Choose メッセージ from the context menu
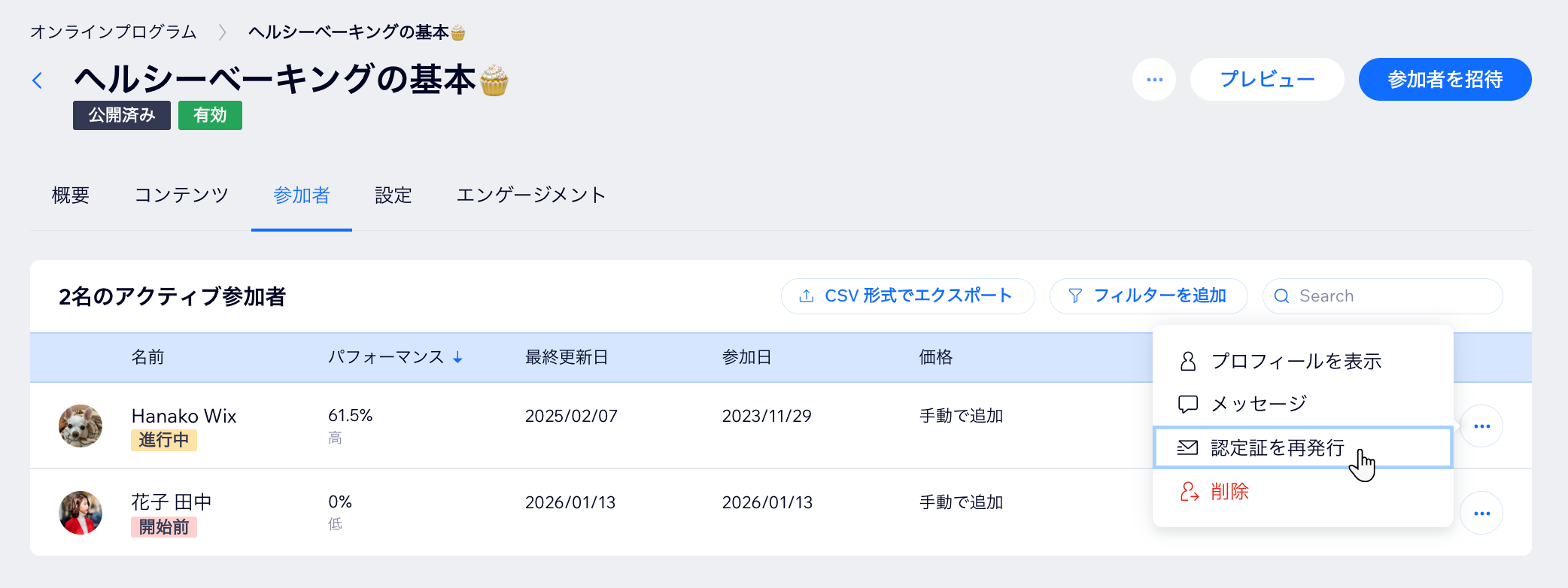 tap(1259, 405)
